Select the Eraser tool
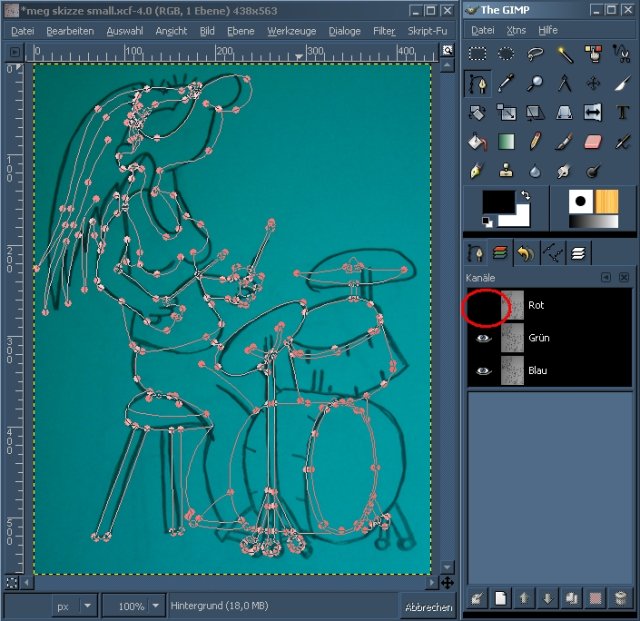Screen dimensions: 640x621 click(x=593, y=142)
